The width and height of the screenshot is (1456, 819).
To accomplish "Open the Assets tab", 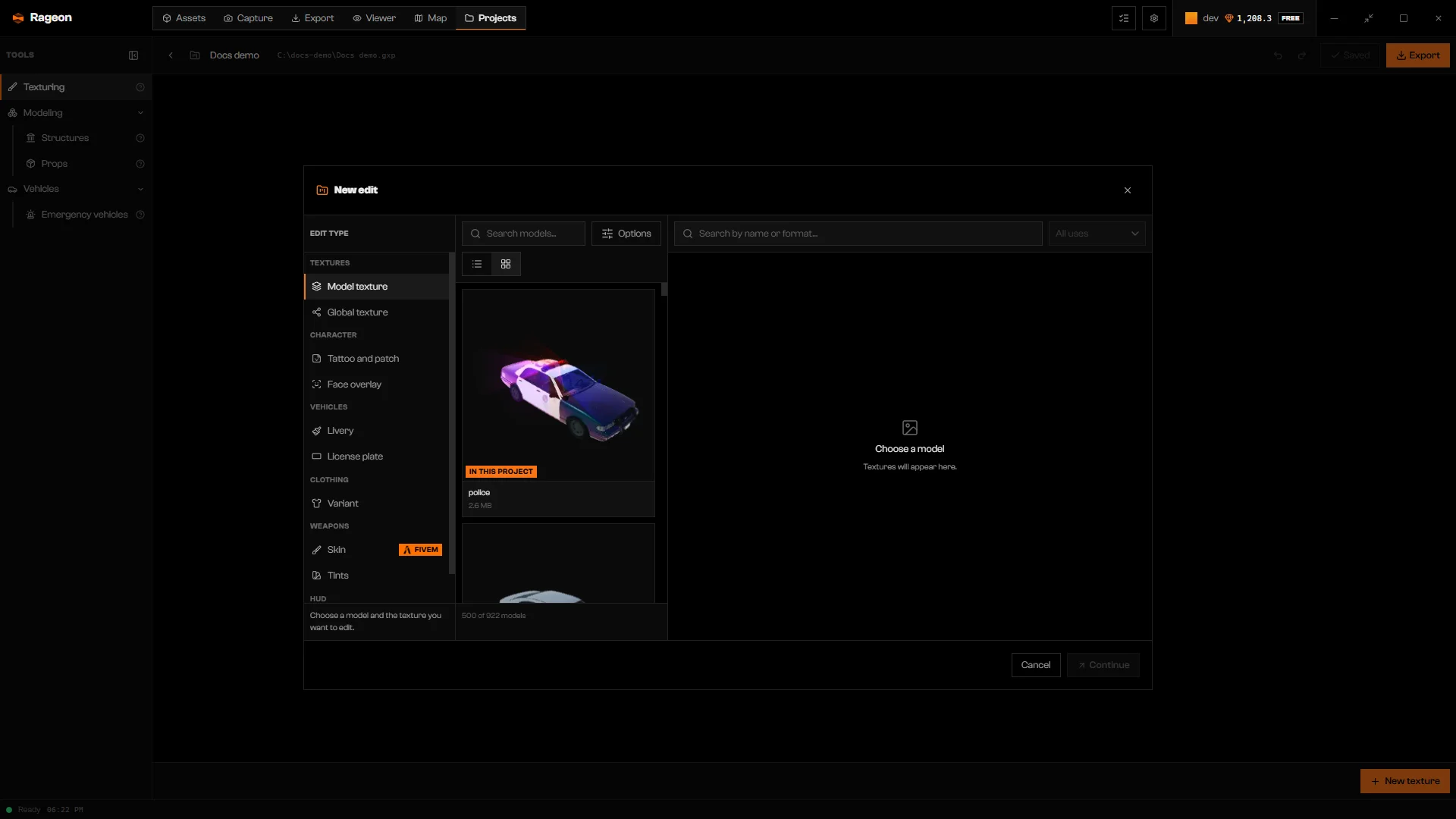I will 184,18.
